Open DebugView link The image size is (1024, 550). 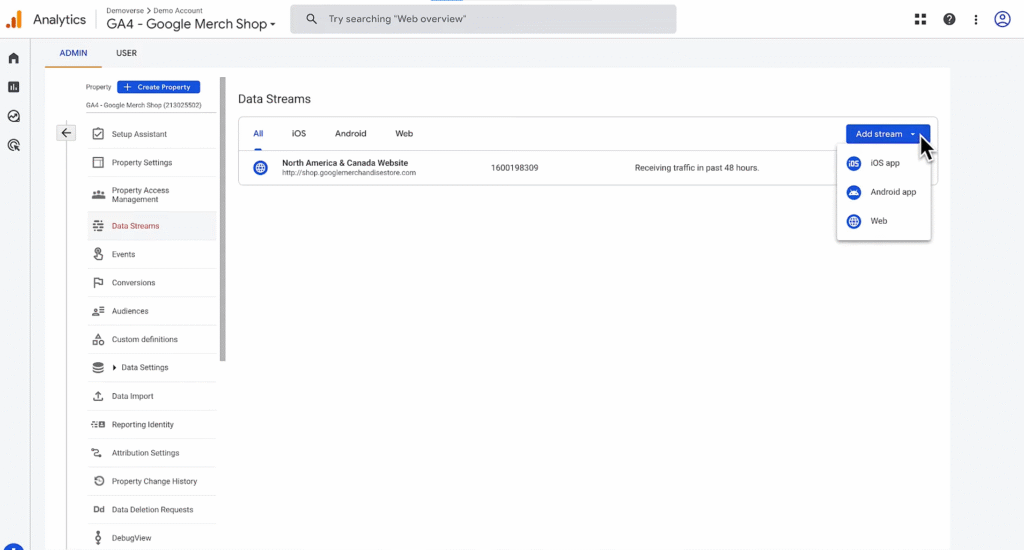(131, 538)
